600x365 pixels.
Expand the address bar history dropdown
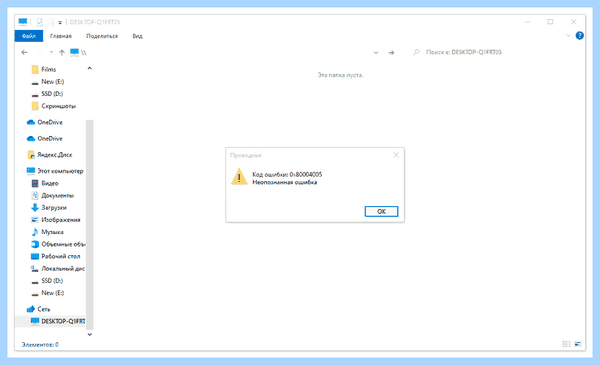pos(376,52)
